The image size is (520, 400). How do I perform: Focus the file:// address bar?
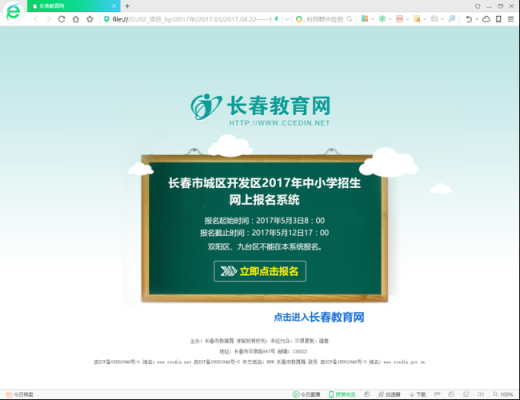(x=192, y=19)
